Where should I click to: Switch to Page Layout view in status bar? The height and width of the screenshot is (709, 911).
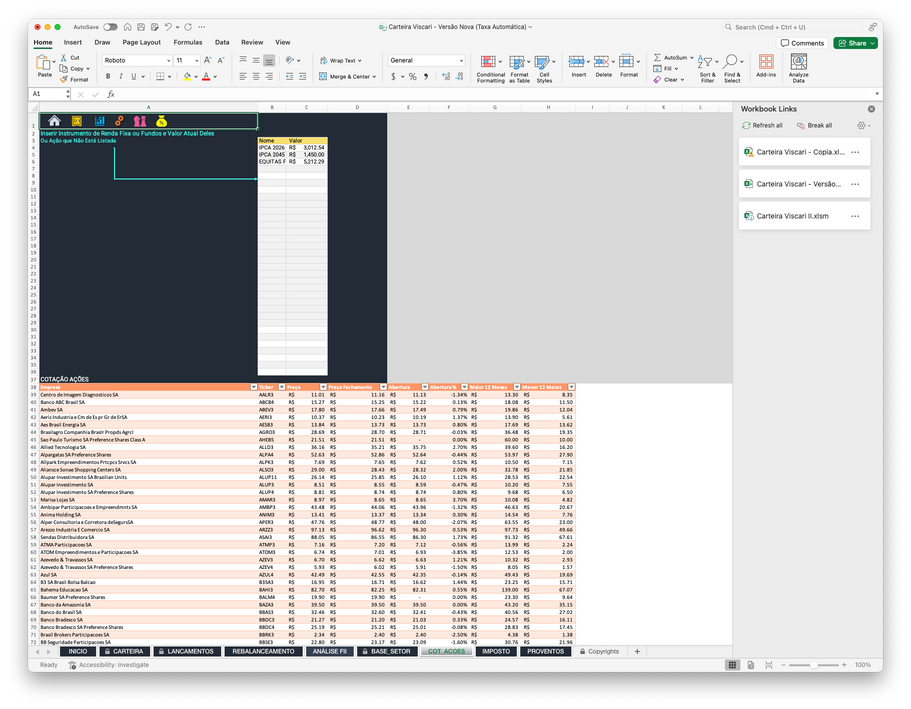coord(749,664)
